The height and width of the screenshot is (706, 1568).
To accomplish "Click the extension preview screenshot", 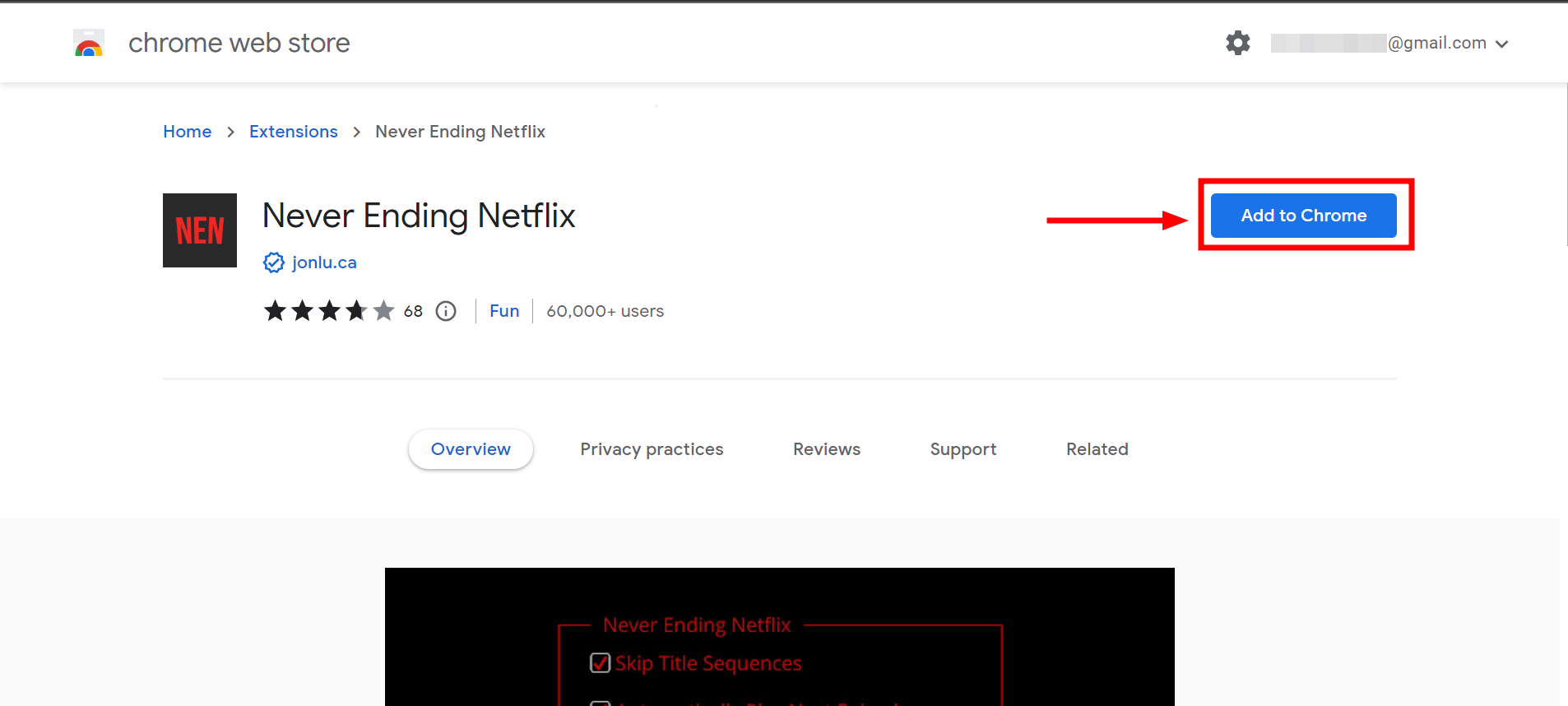I will tap(779, 637).
